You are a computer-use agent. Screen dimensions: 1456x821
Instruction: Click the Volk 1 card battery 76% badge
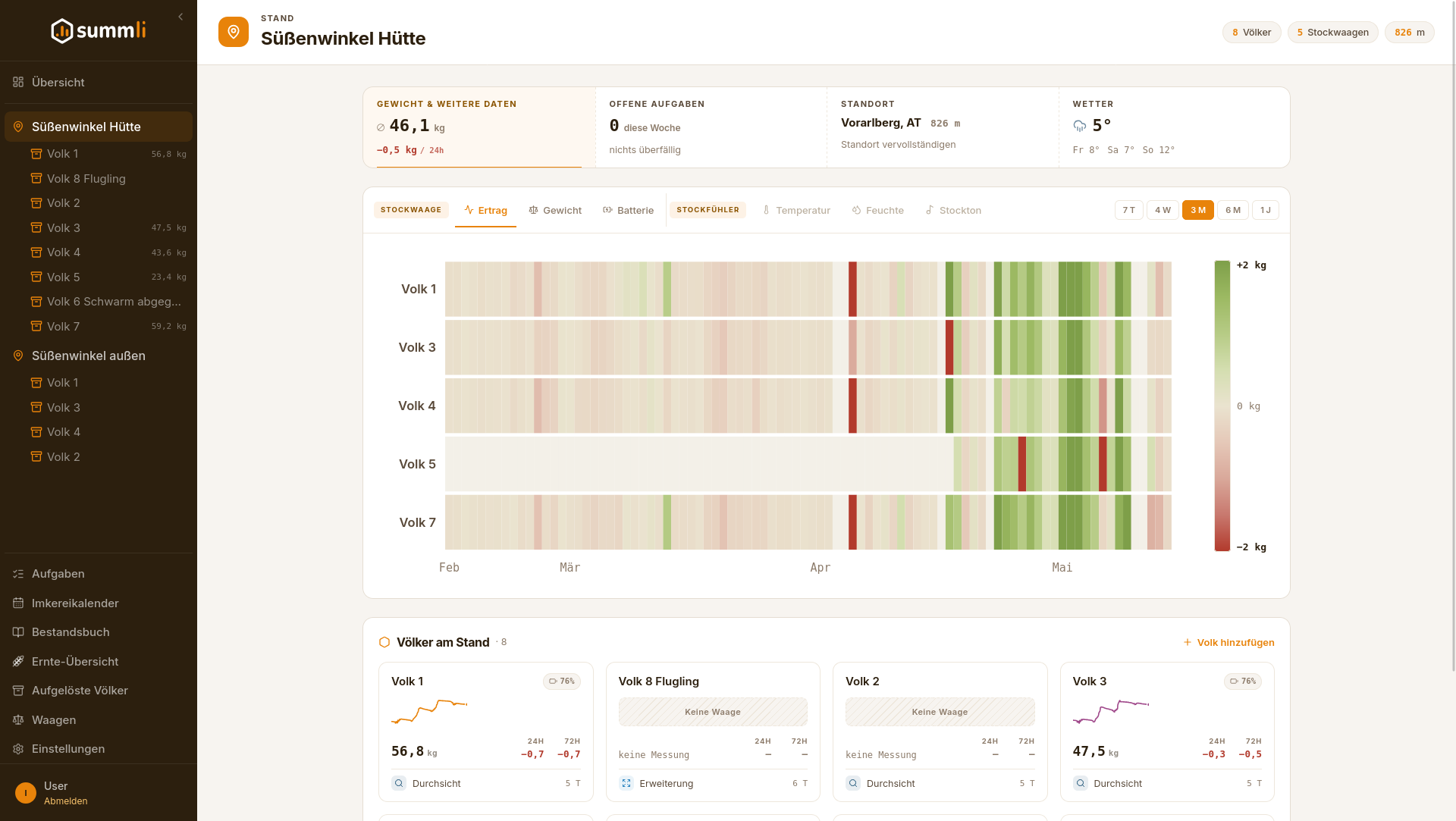coord(562,682)
